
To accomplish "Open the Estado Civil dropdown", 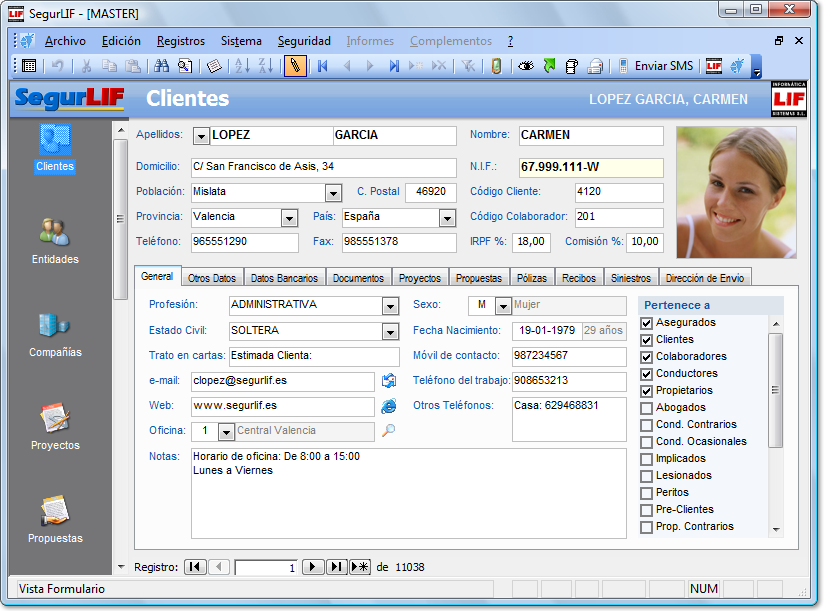I will coord(390,331).
